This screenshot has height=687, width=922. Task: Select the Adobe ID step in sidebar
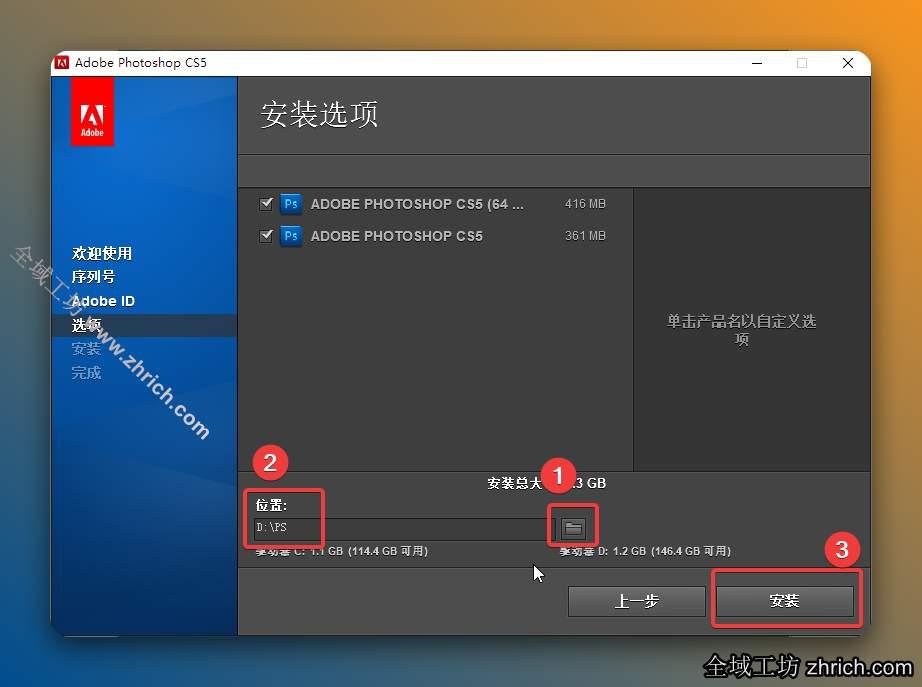103,301
